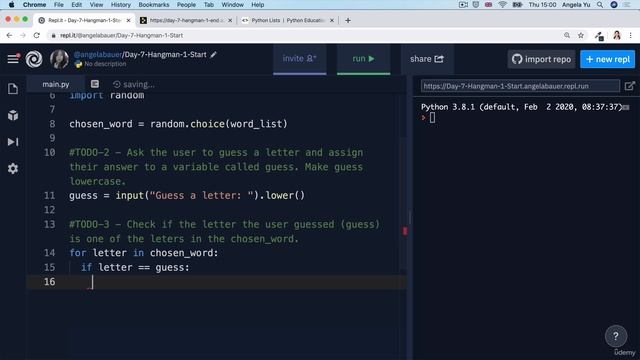Click the repl.run URL field
This screenshot has height=360, width=640.
pos(520,86)
